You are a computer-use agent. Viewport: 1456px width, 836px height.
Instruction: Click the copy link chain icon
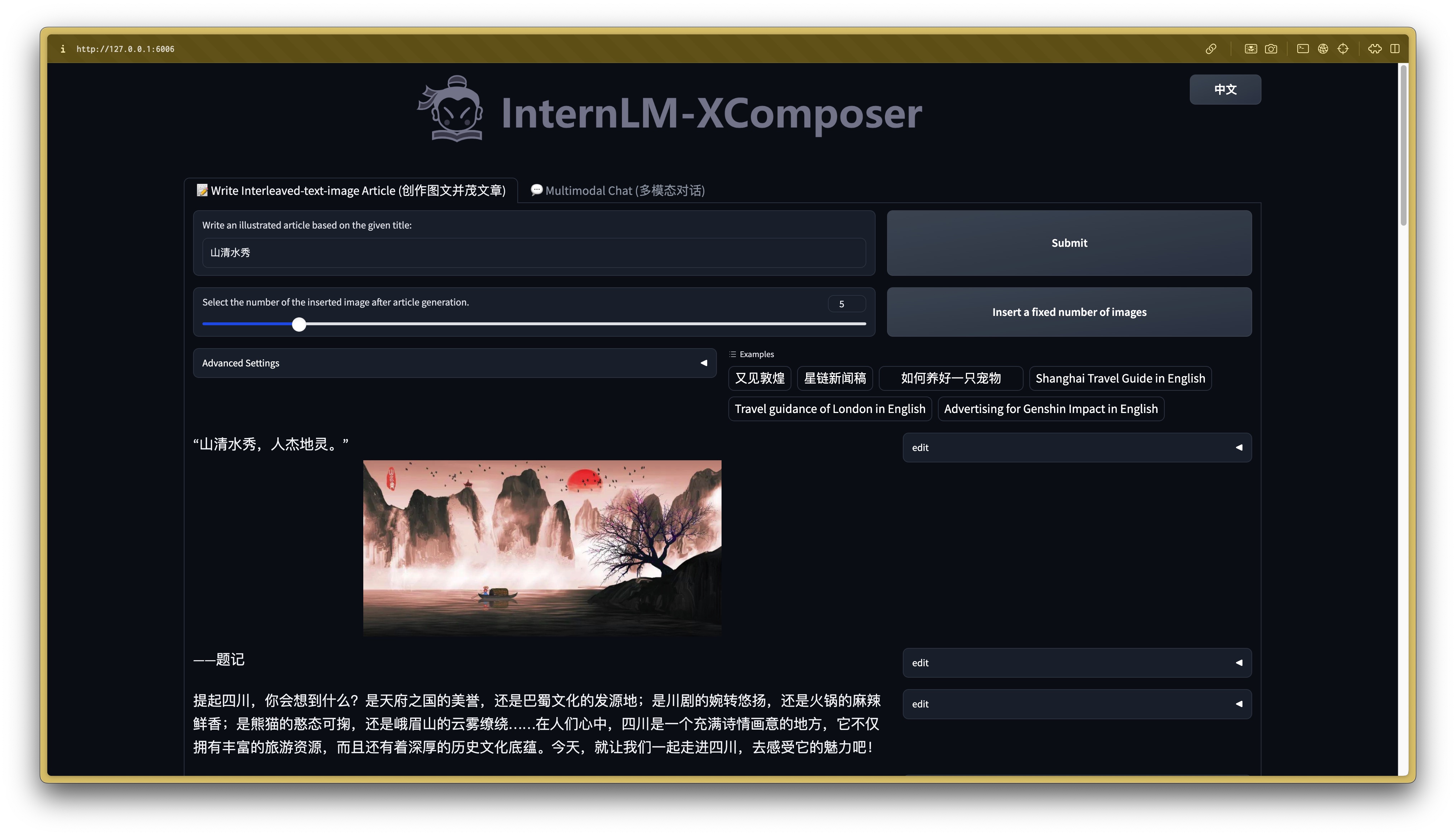(x=1211, y=49)
